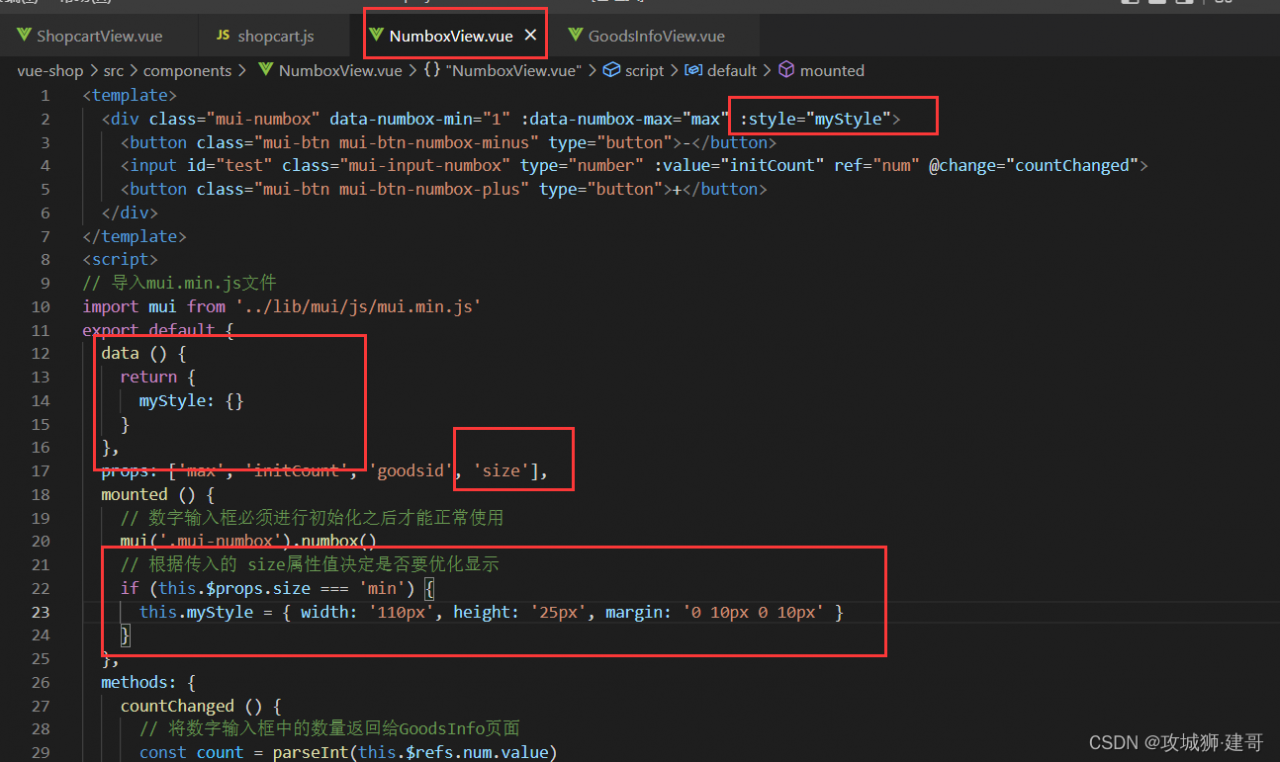The height and width of the screenshot is (762, 1280).
Task: Click the data-numbox-min="1" attribute
Action: pyautogui.click(x=420, y=119)
